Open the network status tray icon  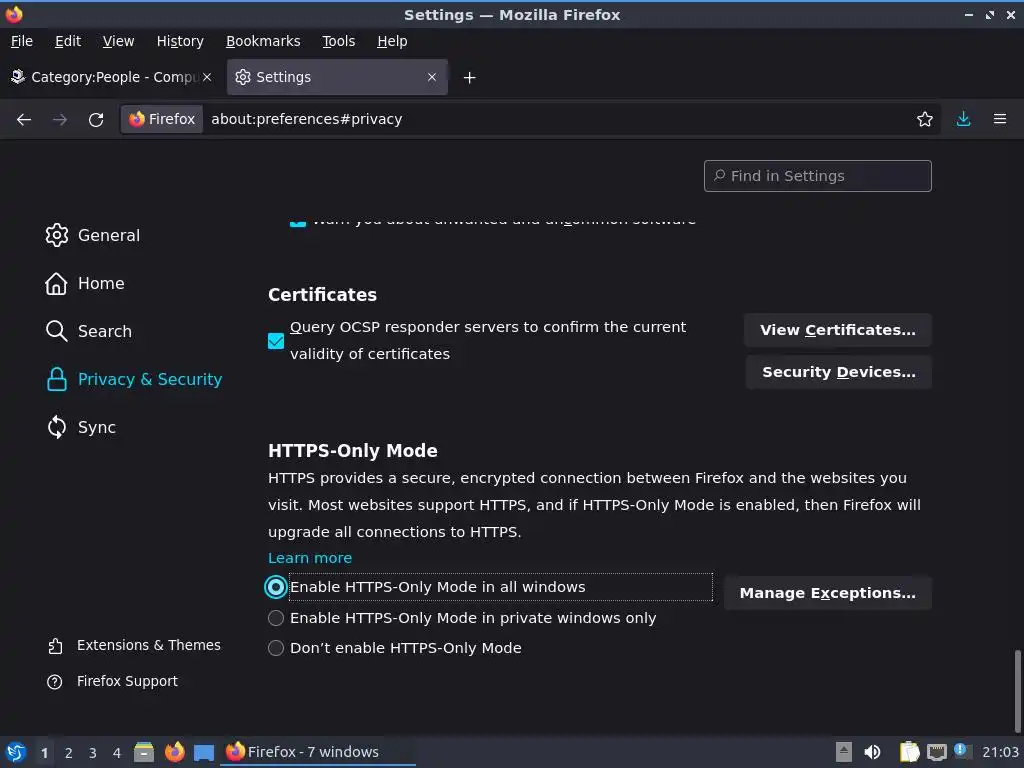(937, 752)
